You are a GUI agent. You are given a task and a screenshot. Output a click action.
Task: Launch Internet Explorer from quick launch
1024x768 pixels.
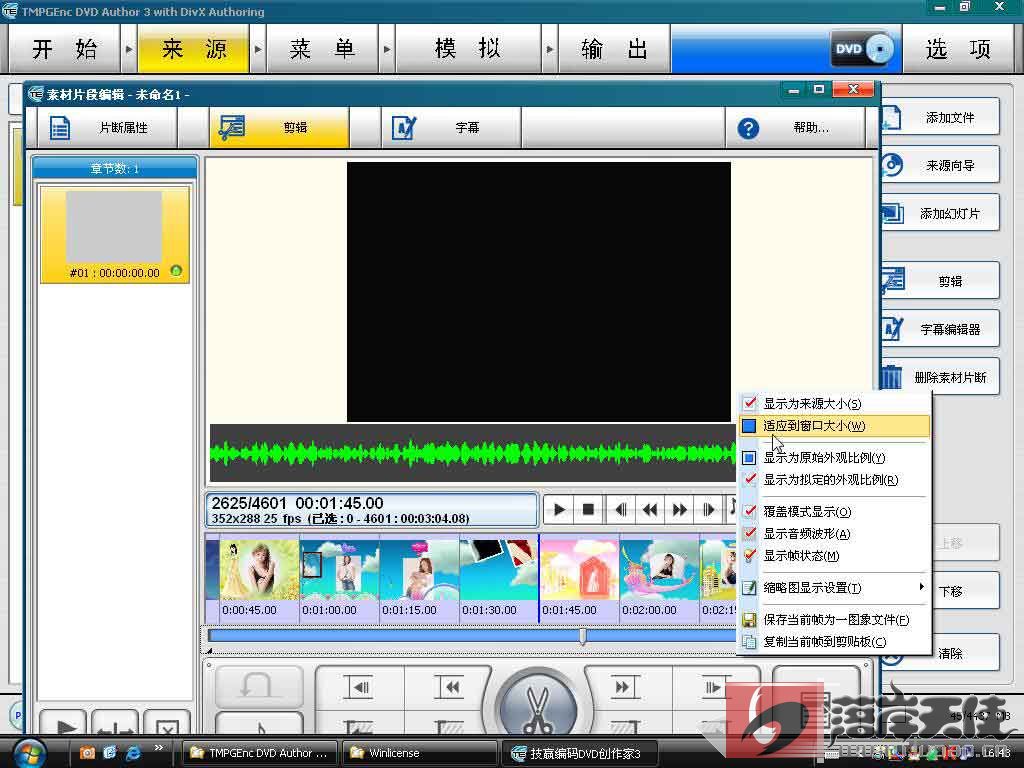pyautogui.click(x=133, y=753)
